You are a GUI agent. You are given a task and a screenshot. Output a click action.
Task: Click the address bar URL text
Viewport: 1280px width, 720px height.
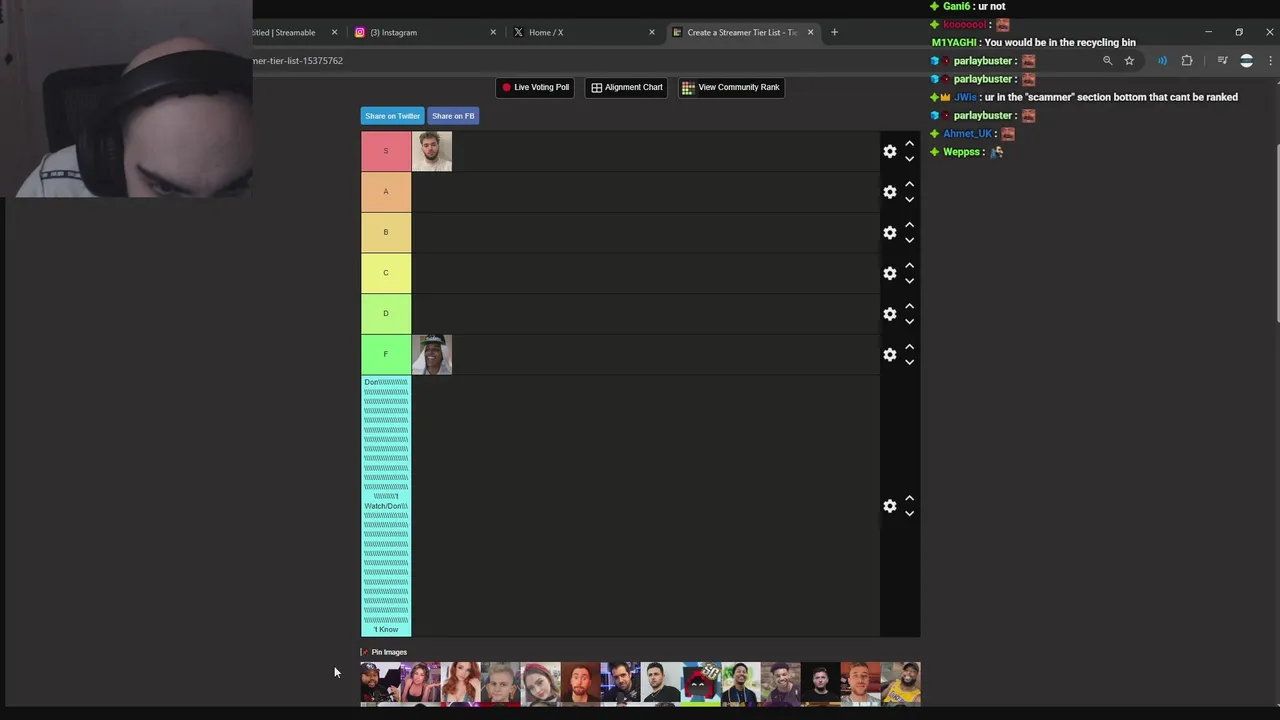(x=298, y=61)
